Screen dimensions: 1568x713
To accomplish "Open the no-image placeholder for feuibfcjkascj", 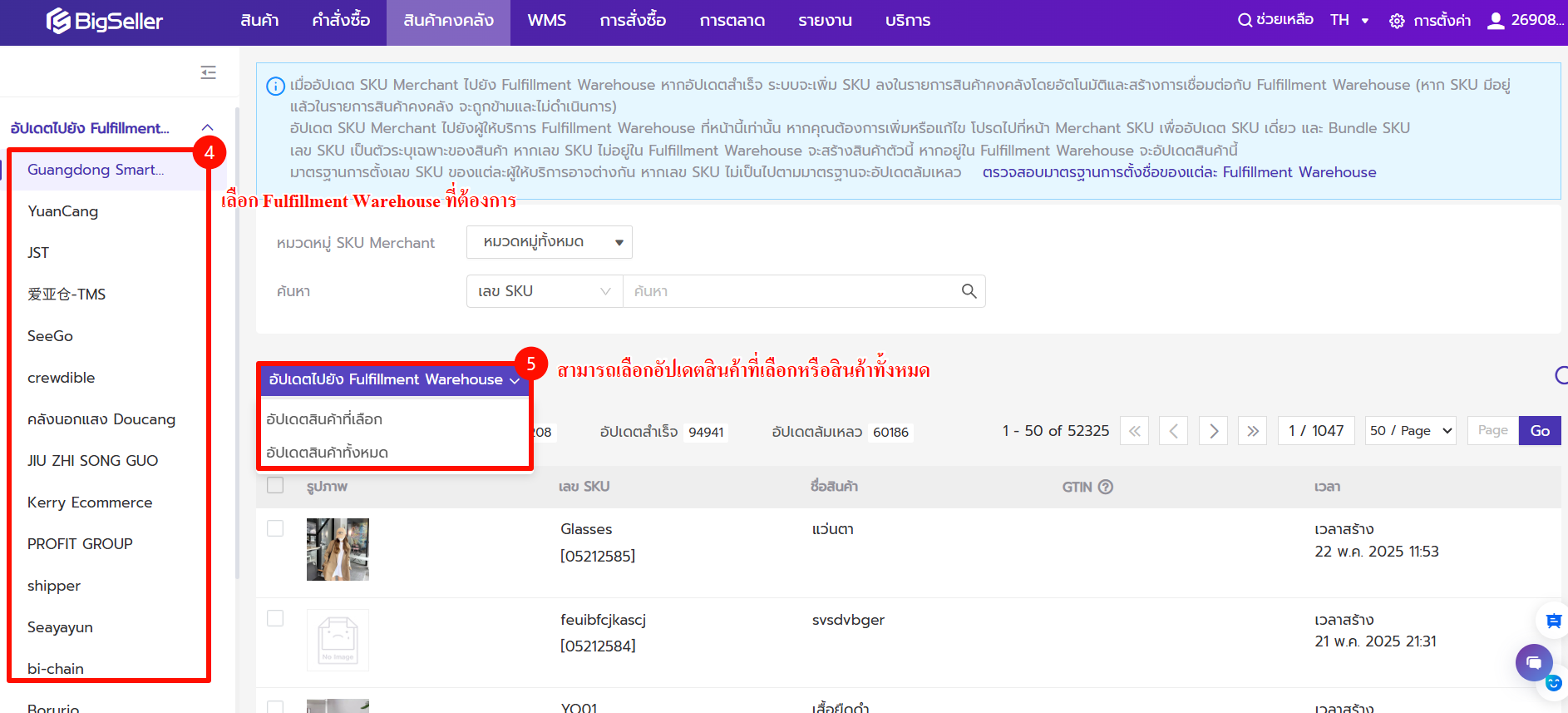I will coord(338,640).
